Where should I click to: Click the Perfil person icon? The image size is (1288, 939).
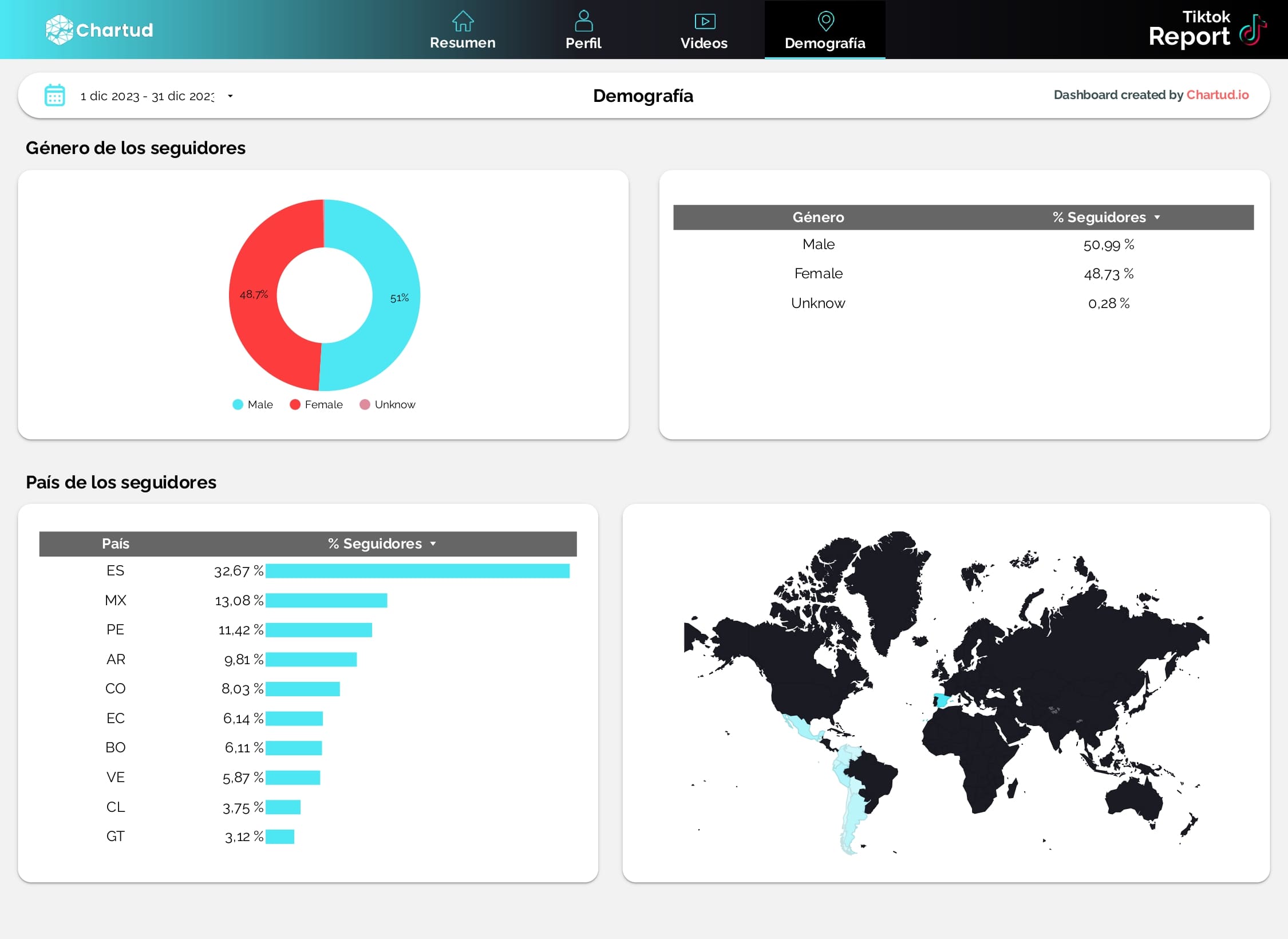pos(583,21)
